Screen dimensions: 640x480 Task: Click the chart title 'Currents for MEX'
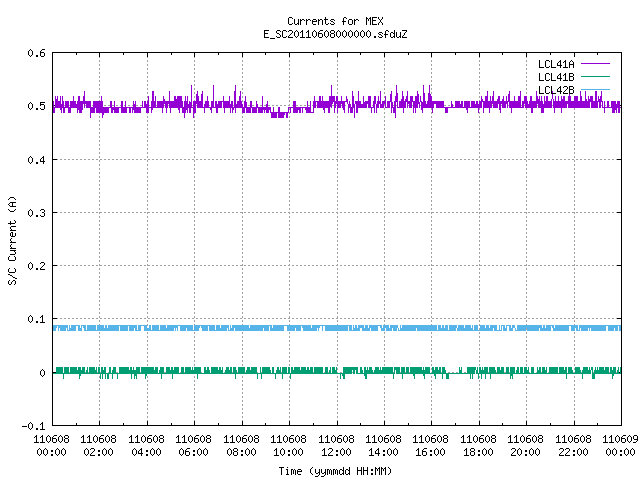335,21
